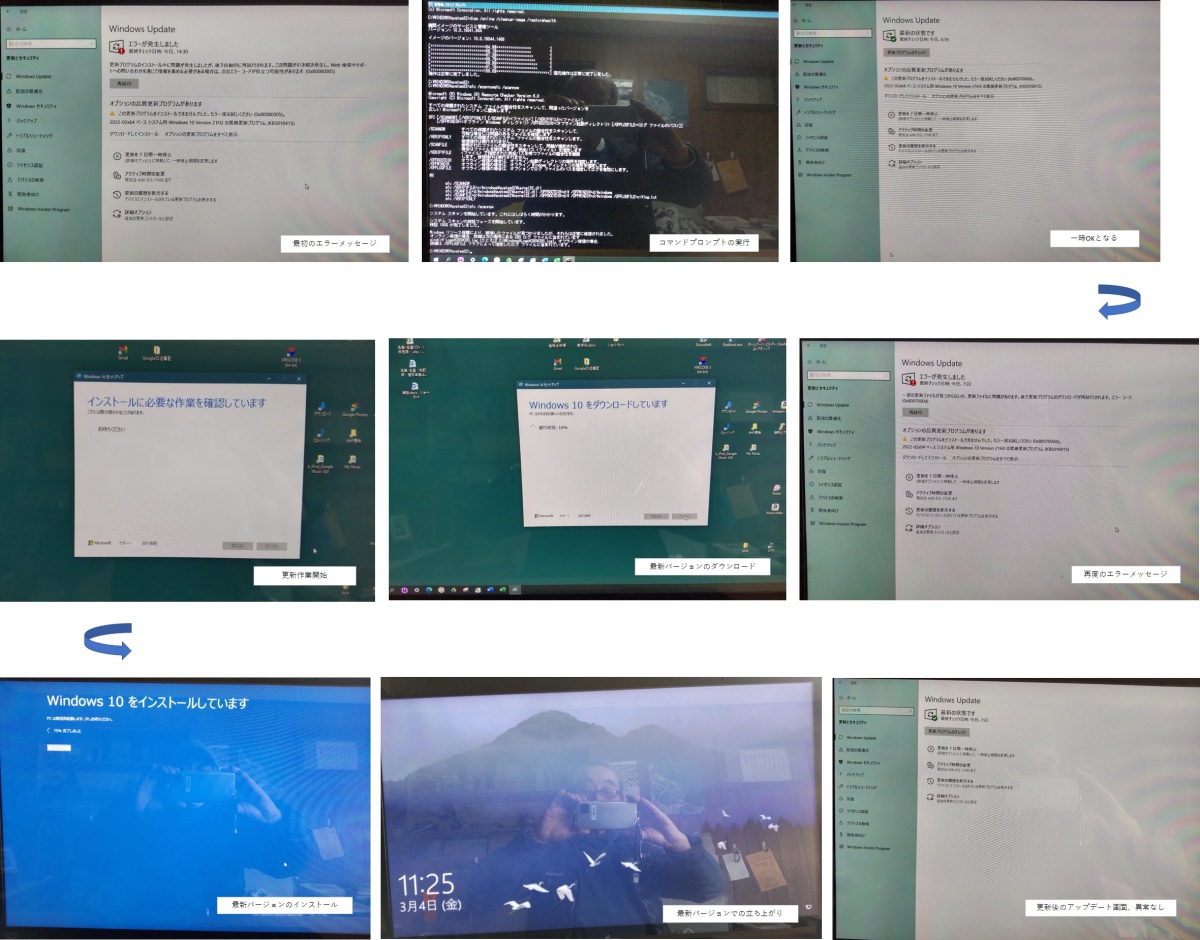Click ダウンロードしてインストール in the 再度のエラーメッセージ photo

click(924, 456)
